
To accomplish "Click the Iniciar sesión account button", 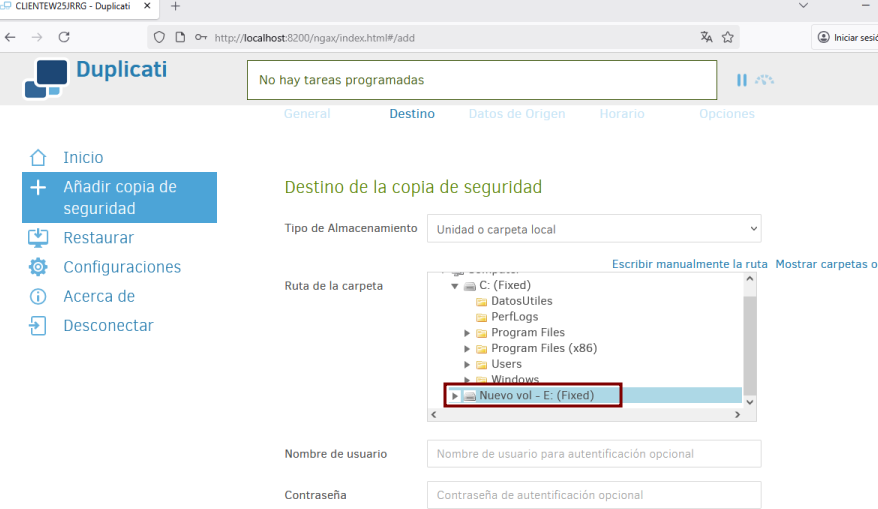I will tap(846, 38).
